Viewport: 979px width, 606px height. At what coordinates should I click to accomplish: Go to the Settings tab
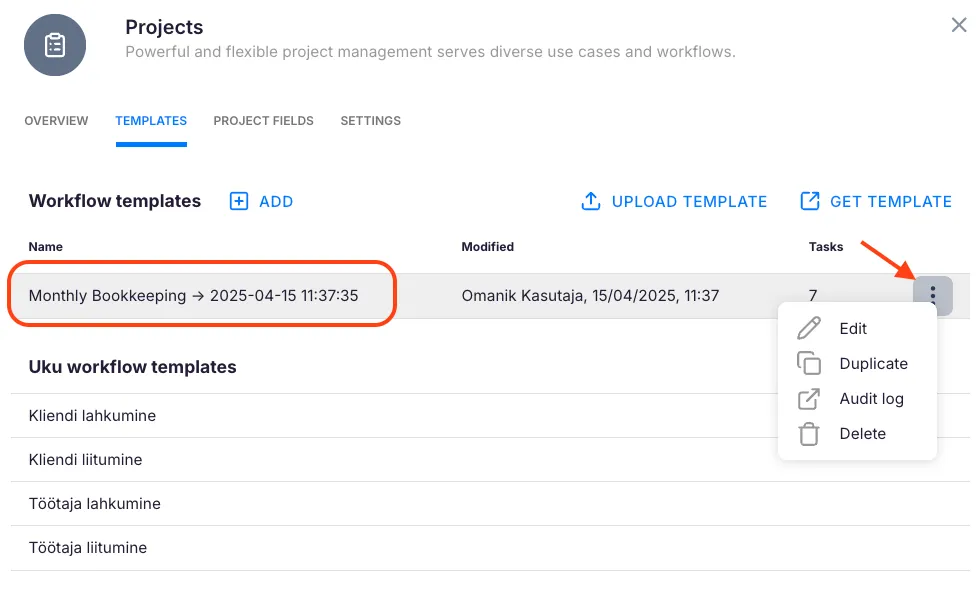[370, 121]
